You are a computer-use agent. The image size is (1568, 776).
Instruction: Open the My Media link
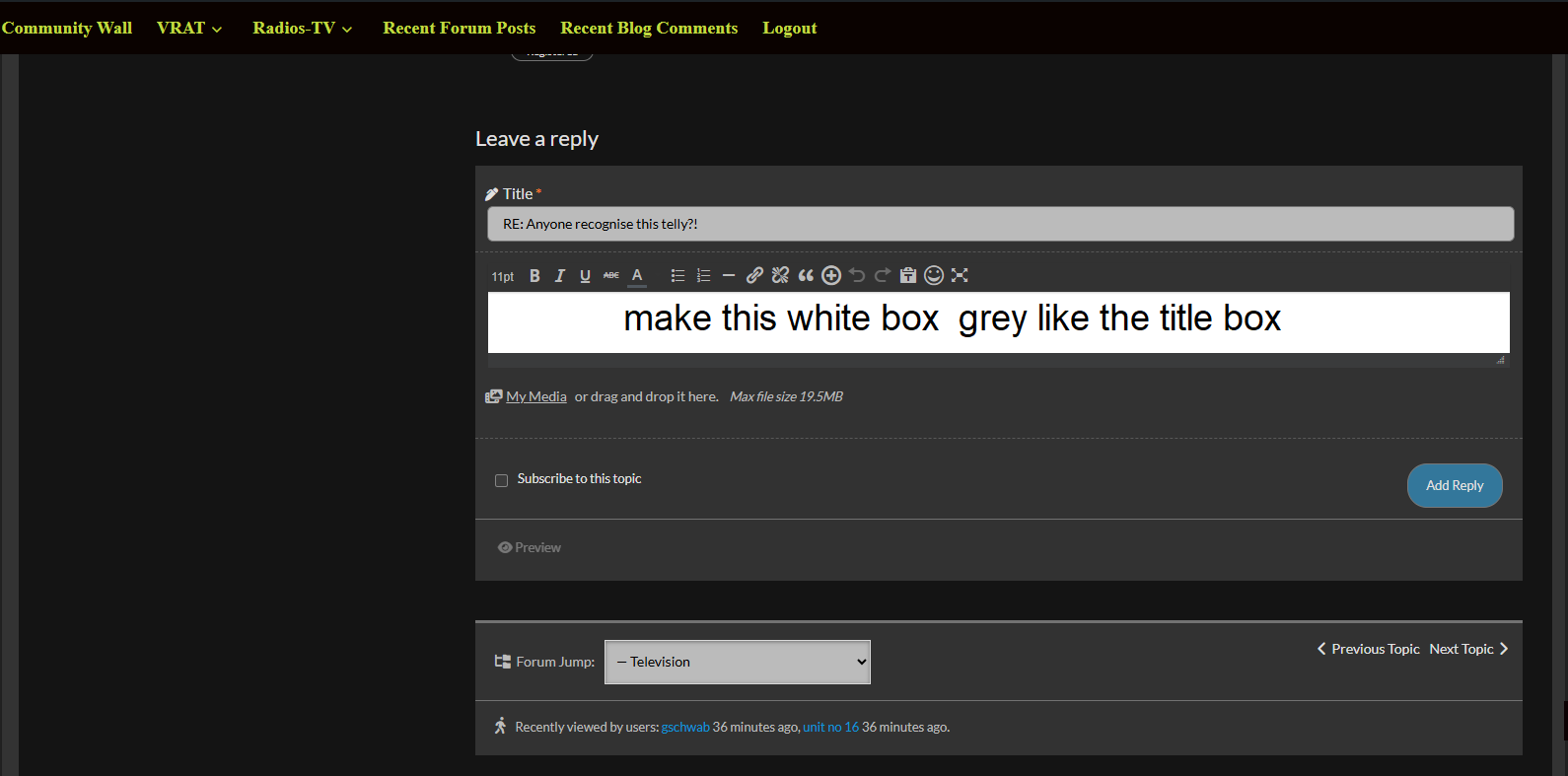535,396
